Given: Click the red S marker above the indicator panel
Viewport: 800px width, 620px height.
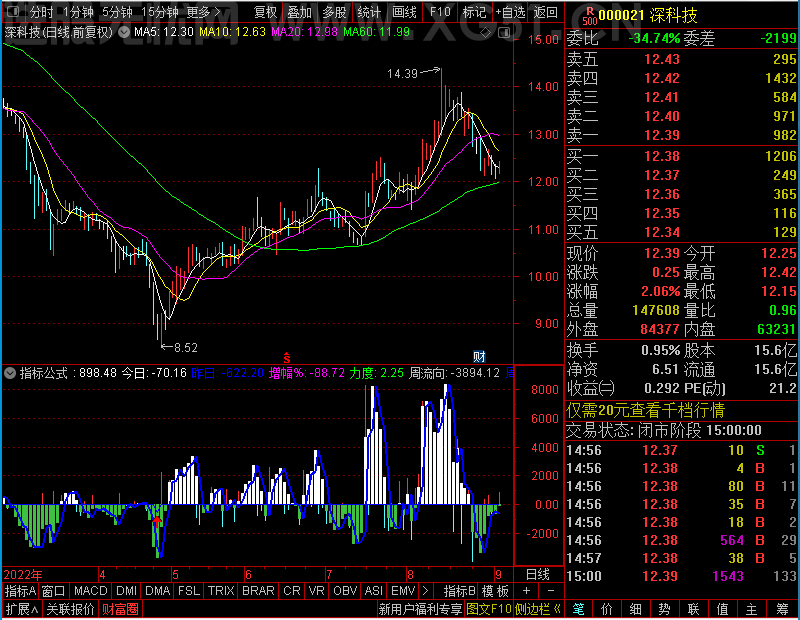Looking at the screenshot, I should tap(287, 357).
